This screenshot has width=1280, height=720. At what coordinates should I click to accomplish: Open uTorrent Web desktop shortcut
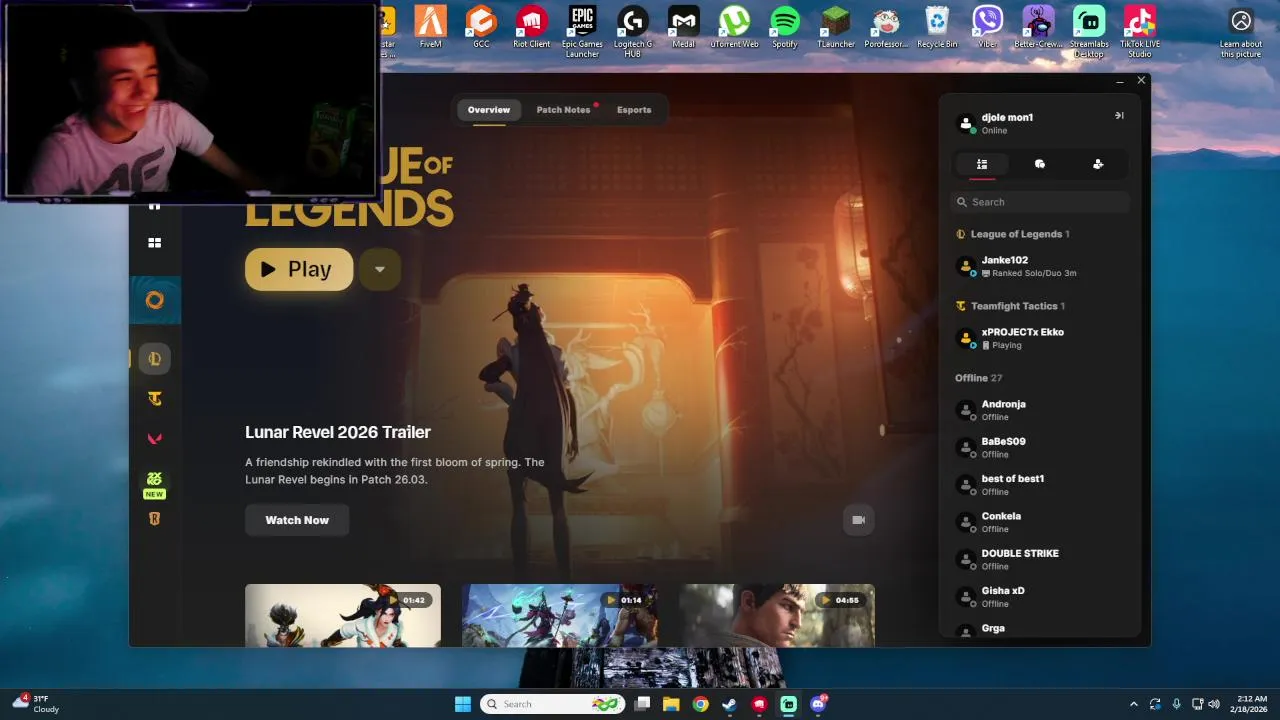click(734, 28)
